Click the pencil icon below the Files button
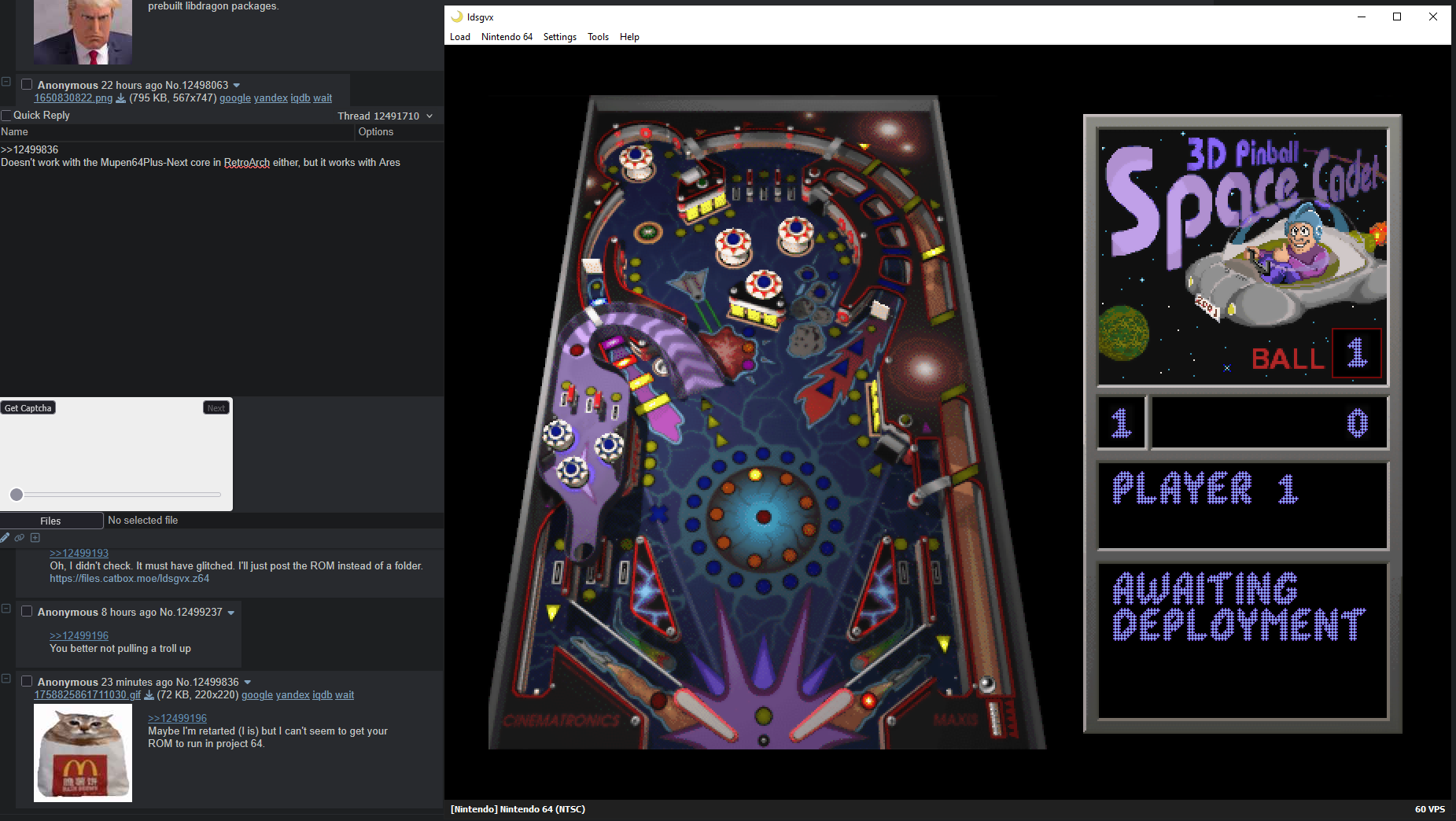 pos(6,538)
